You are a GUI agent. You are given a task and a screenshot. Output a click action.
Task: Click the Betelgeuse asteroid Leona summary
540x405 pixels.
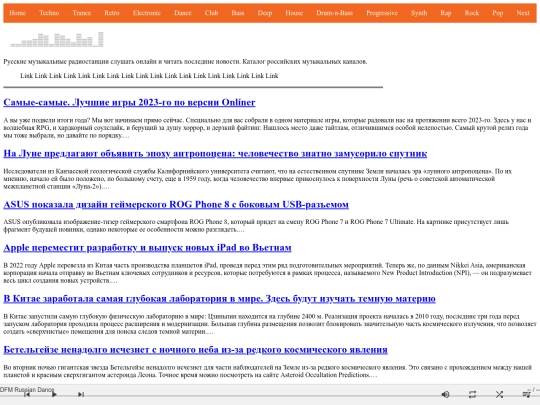pos(267,371)
